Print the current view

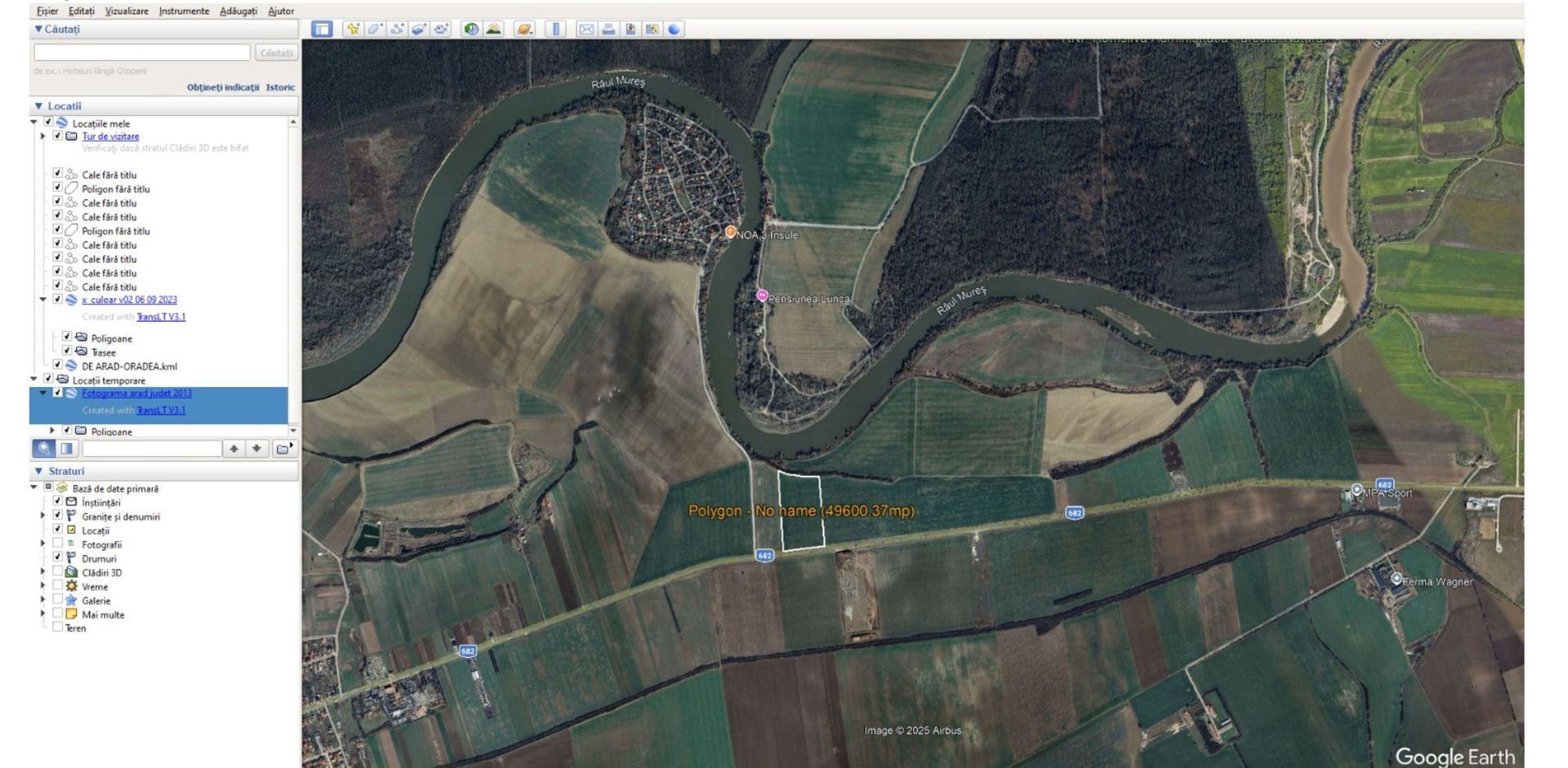click(608, 29)
